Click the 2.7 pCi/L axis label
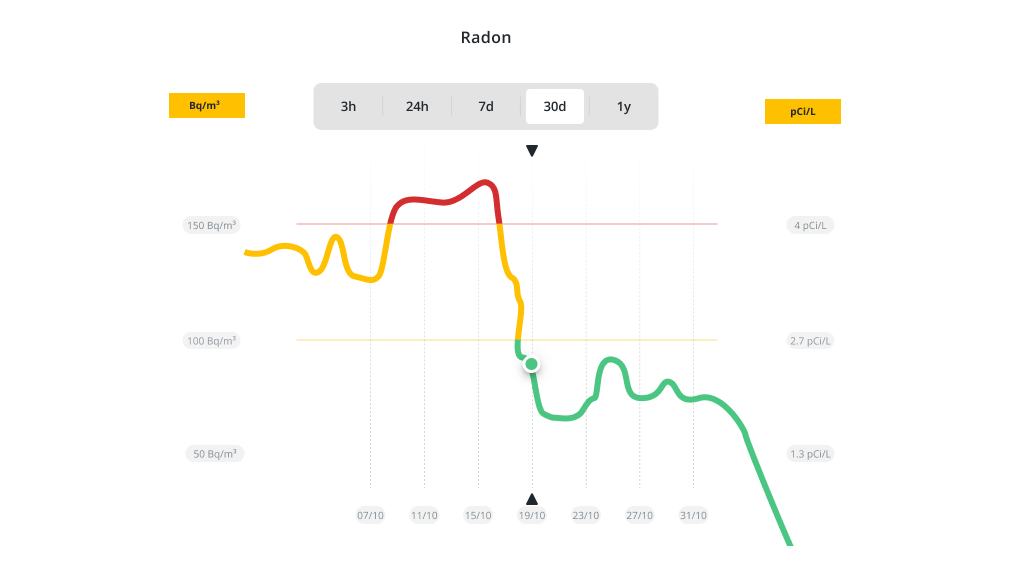Screen dimensions: 1032x570 [811, 341]
